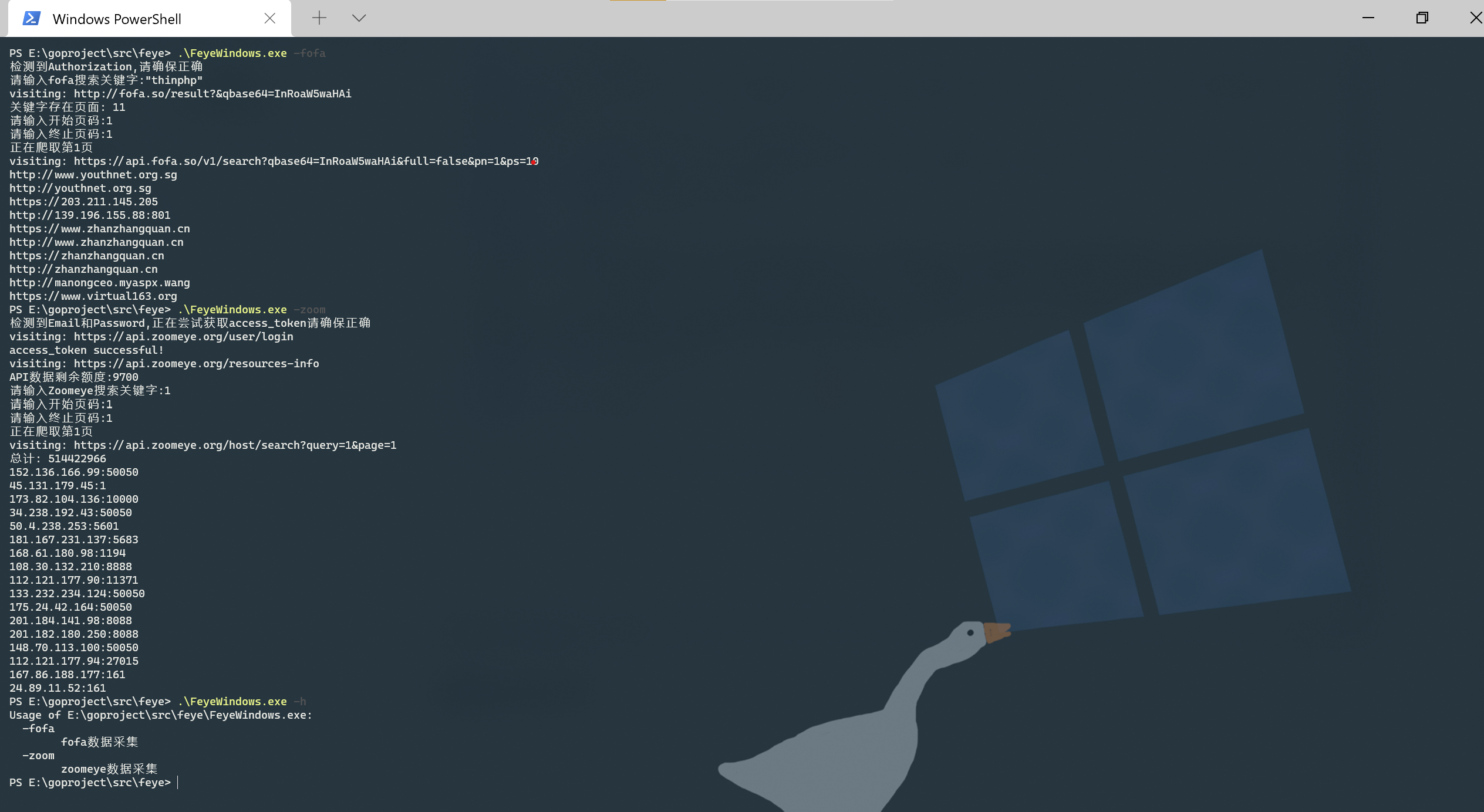1484x812 pixels.
Task: Click 112.121.177.94:27015 entry
Action: [x=74, y=661]
